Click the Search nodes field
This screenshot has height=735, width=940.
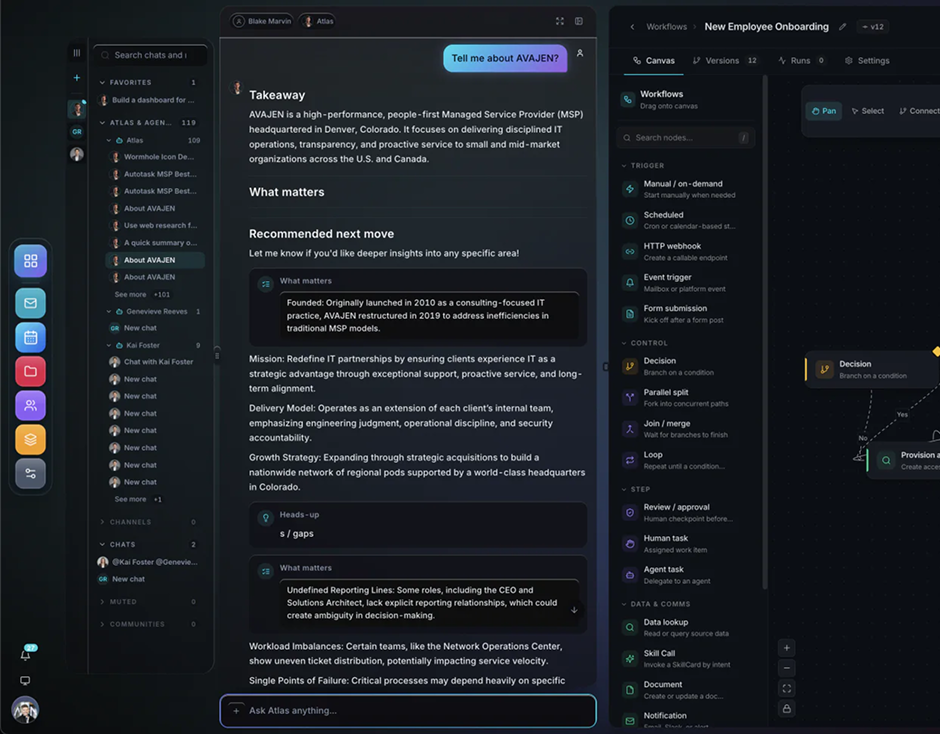click(x=686, y=138)
